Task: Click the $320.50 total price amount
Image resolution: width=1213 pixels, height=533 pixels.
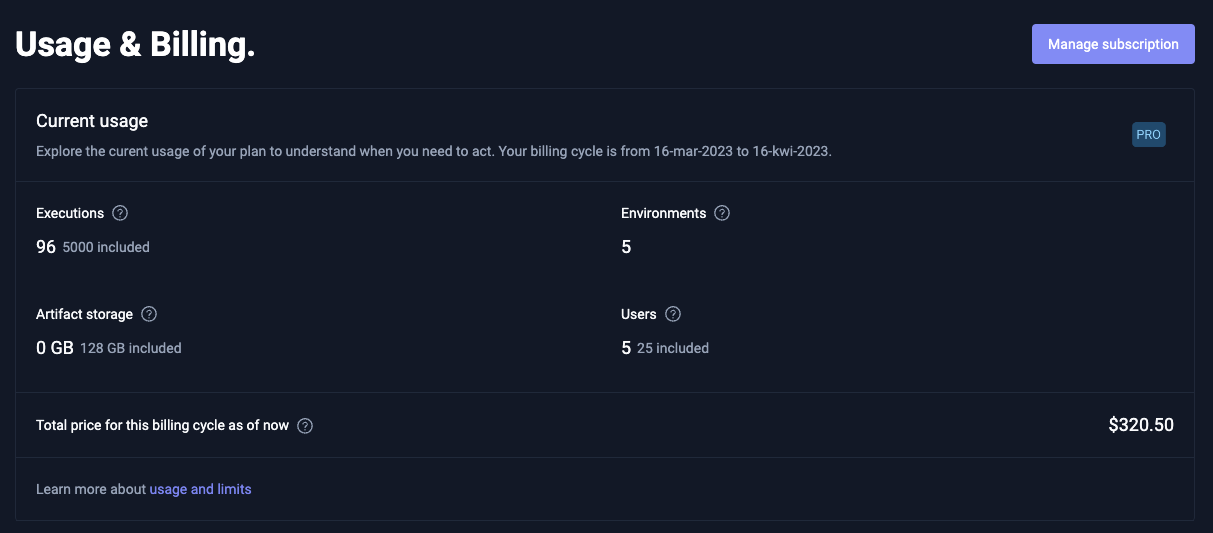Action: coord(1141,425)
